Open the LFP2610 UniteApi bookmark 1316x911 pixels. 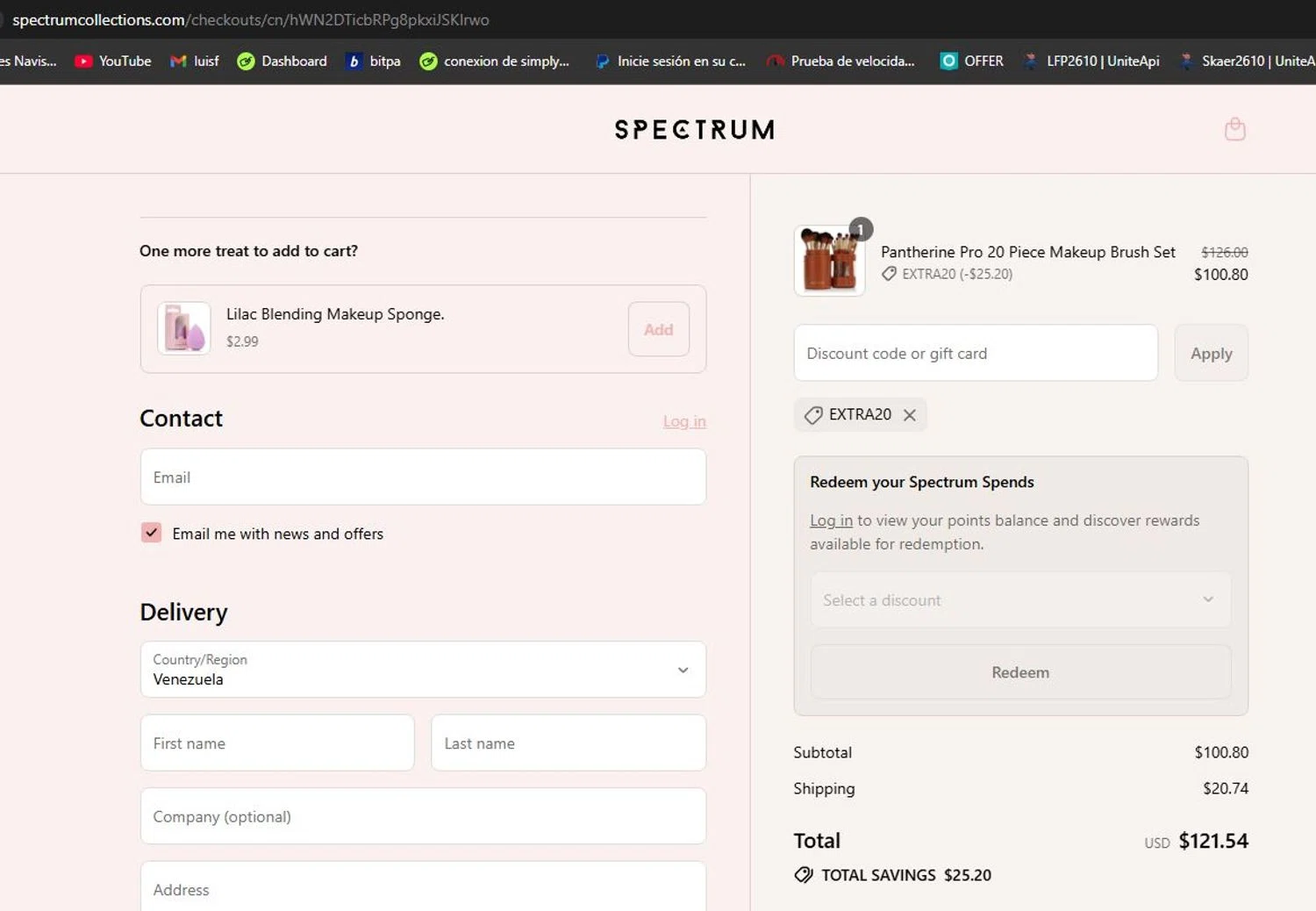click(x=1091, y=61)
